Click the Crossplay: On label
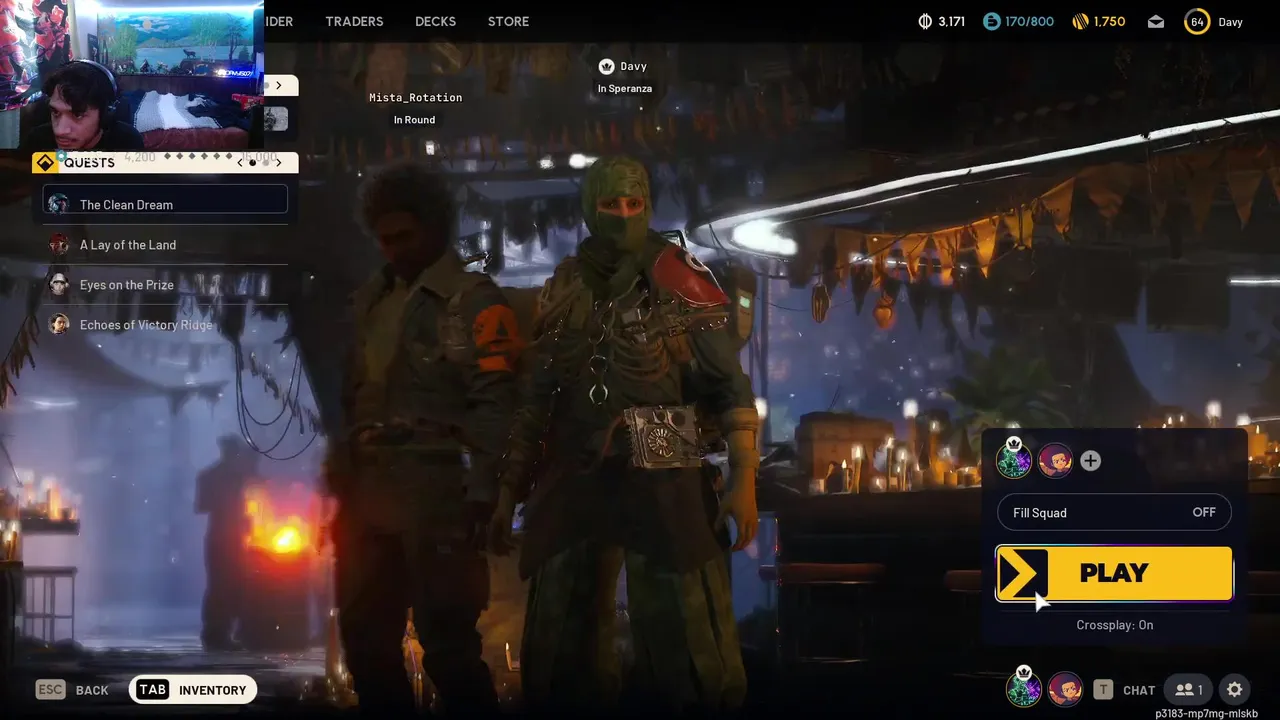Image resolution: width=1280 pixels, height=720 pixels. point(1115,625)
